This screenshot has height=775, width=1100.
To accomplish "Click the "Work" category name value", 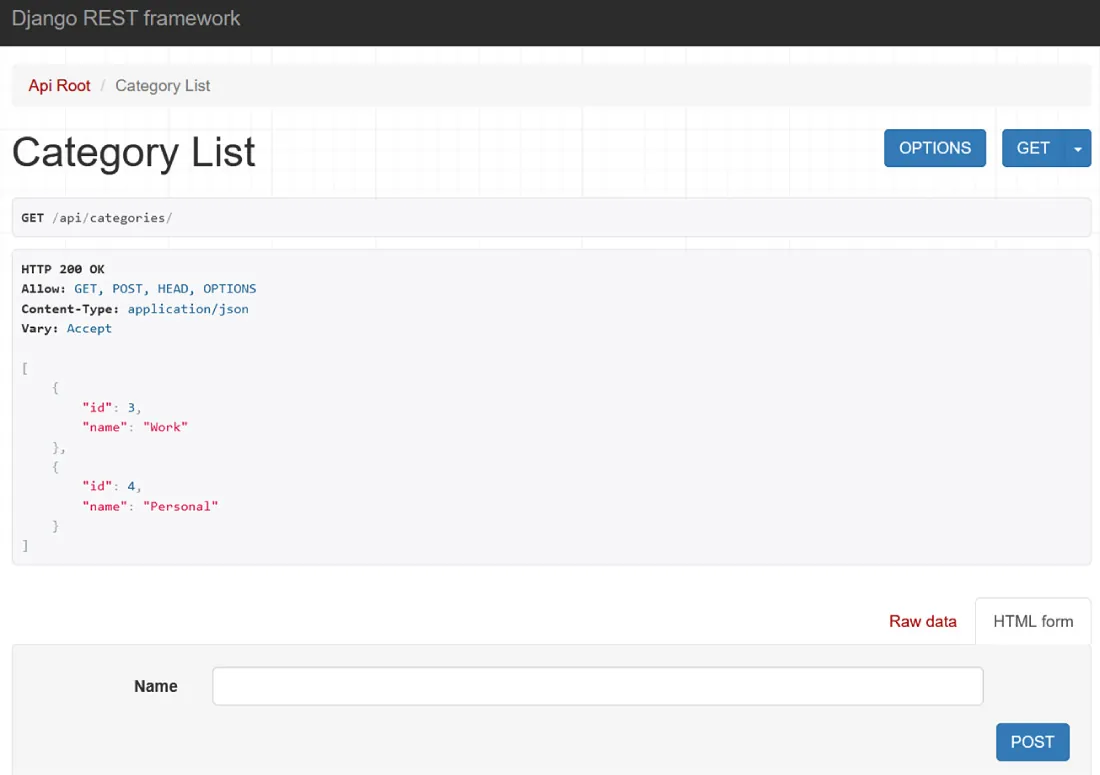I will 165,427.
